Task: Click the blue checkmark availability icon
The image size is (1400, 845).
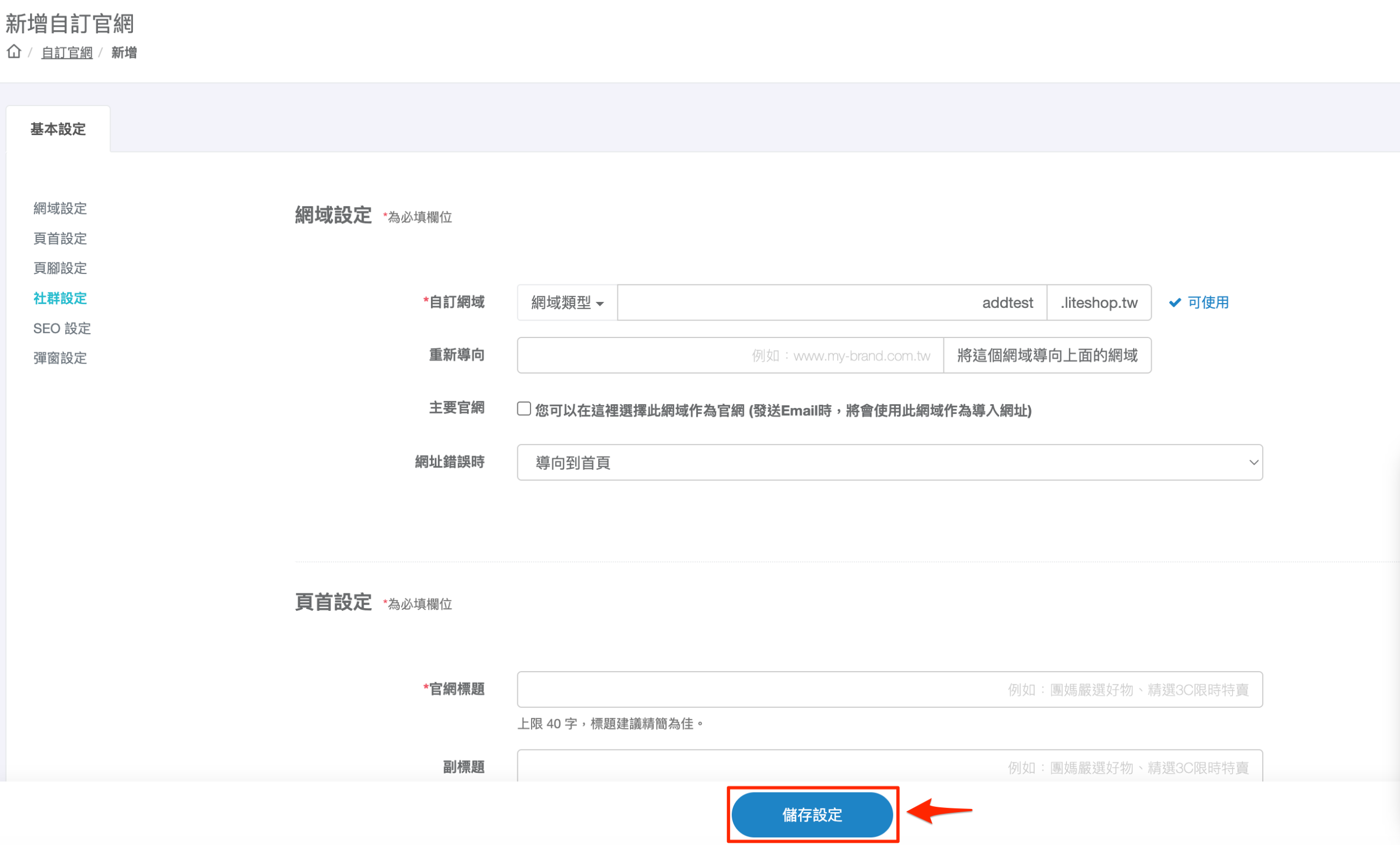Action: (1175, 303)
